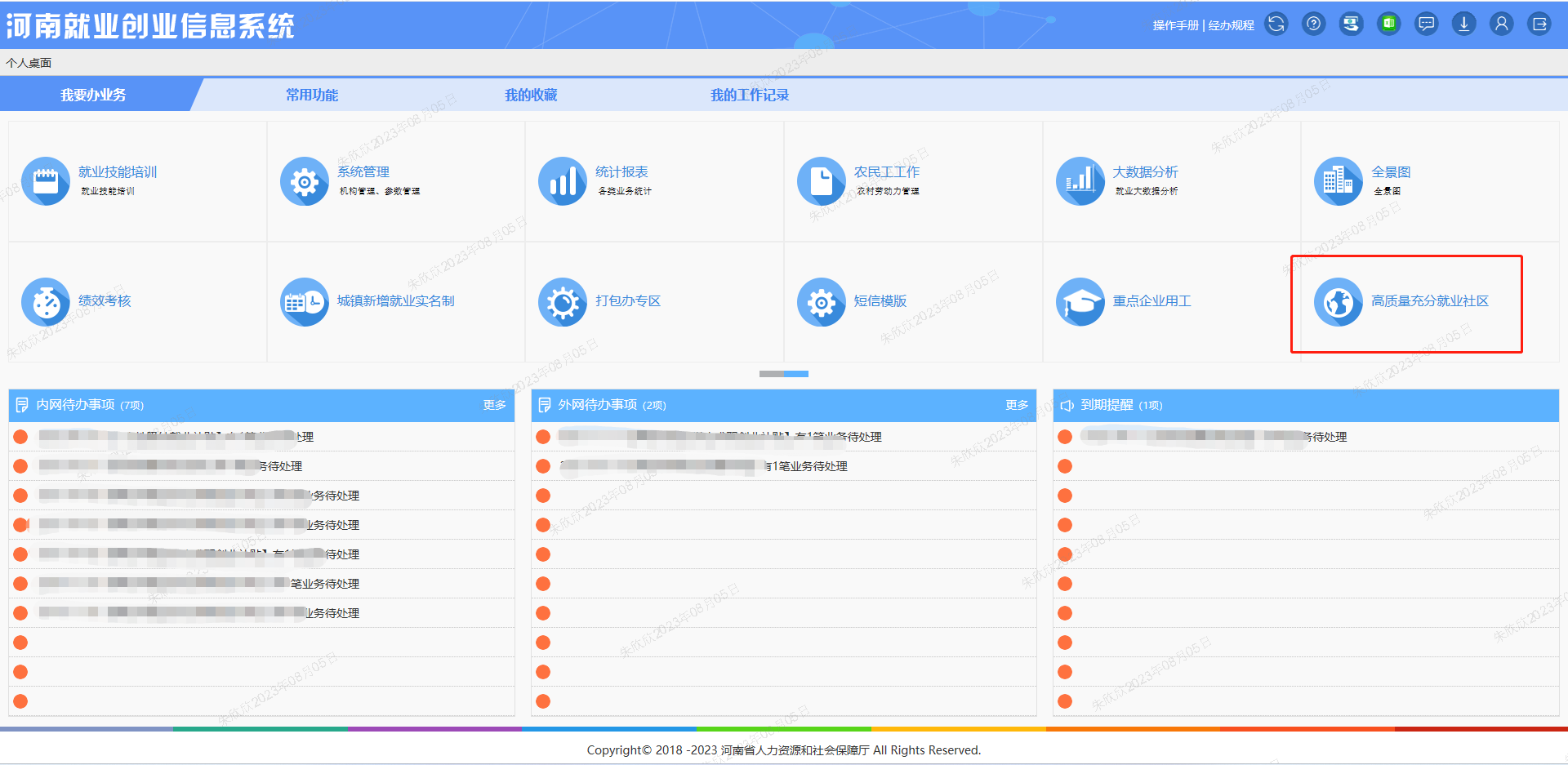Launch 大数据分析 module

[x=1144, y=172]
